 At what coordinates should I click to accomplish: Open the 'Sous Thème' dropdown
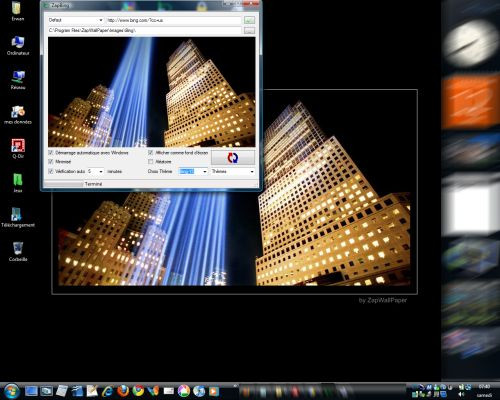(193, 171)
